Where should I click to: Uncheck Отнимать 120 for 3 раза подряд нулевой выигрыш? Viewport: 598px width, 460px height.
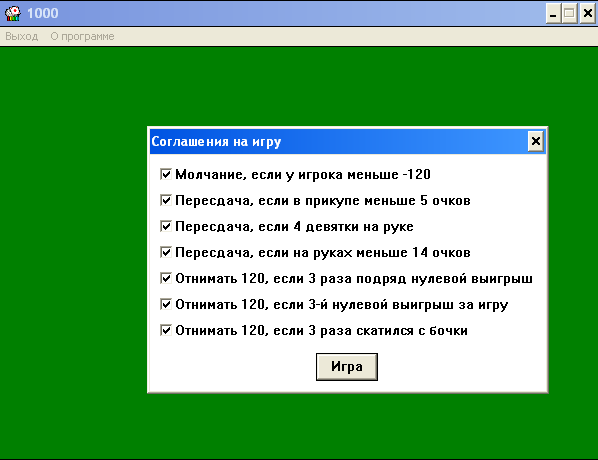[166, 278]
